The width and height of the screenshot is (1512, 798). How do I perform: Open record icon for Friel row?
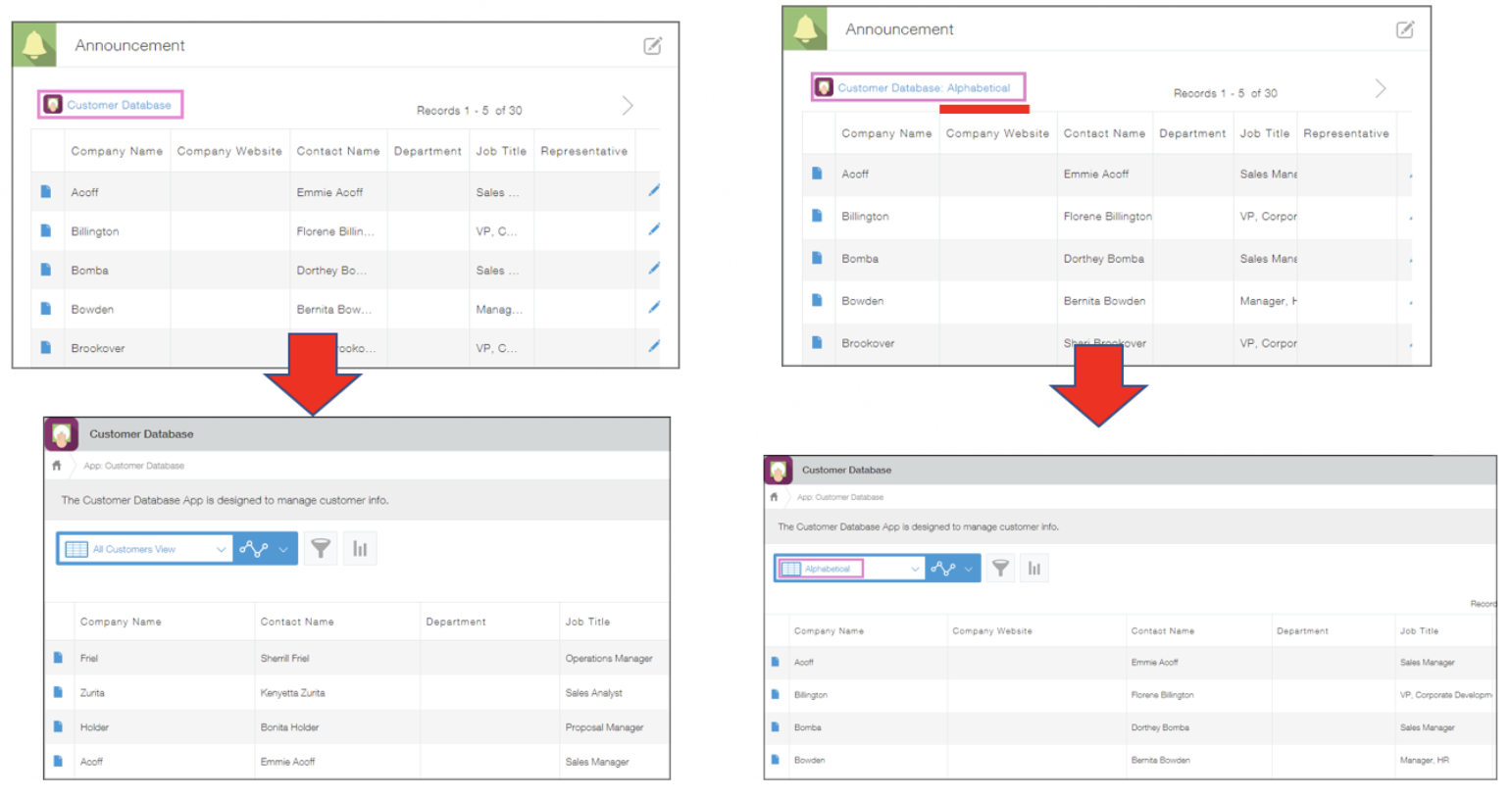tap(58, 658)
